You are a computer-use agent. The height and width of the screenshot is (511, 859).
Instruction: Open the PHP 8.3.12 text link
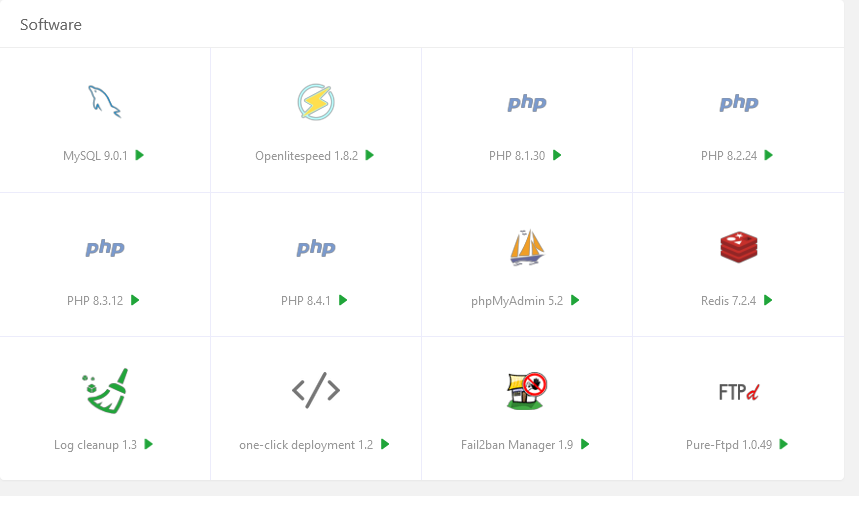point(95,300)
